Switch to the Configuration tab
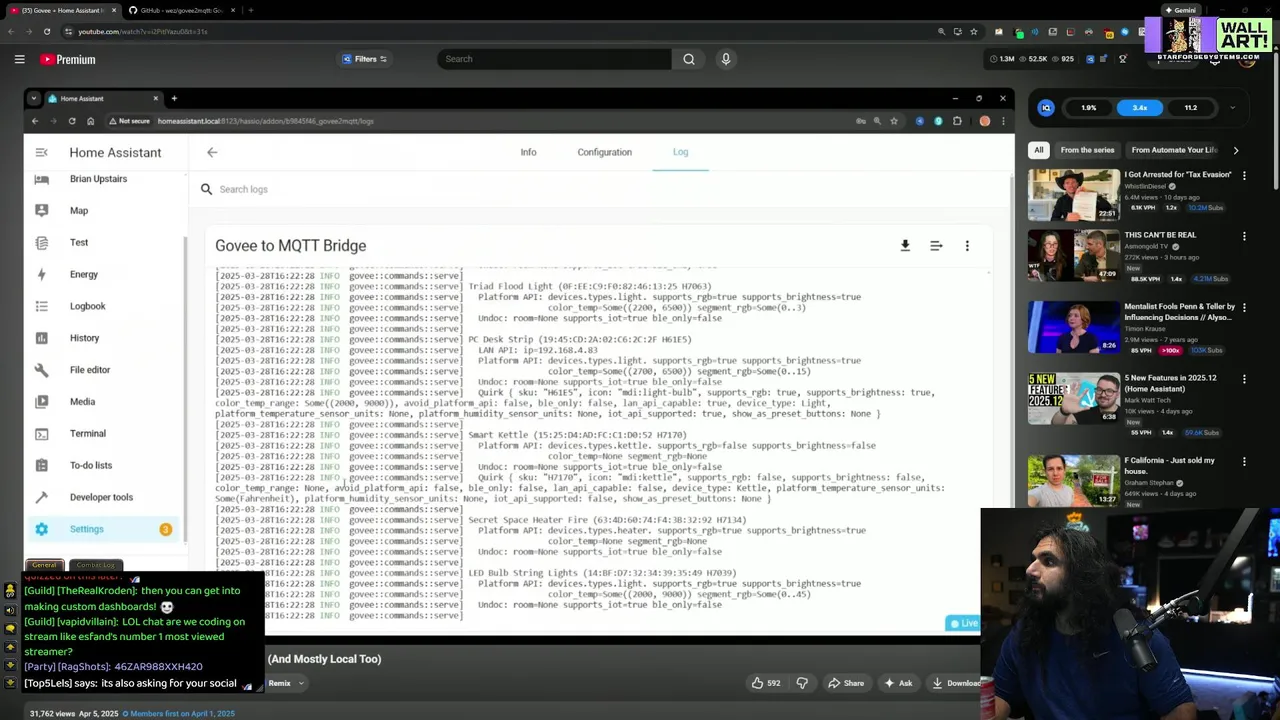 coord(604,152)
